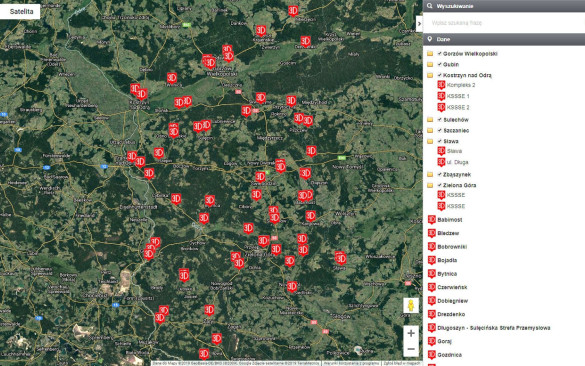
Task: Uncheck the Gorzów Wielkopolski checkbox
Action: pyautogui.click(x=439, y=53)
